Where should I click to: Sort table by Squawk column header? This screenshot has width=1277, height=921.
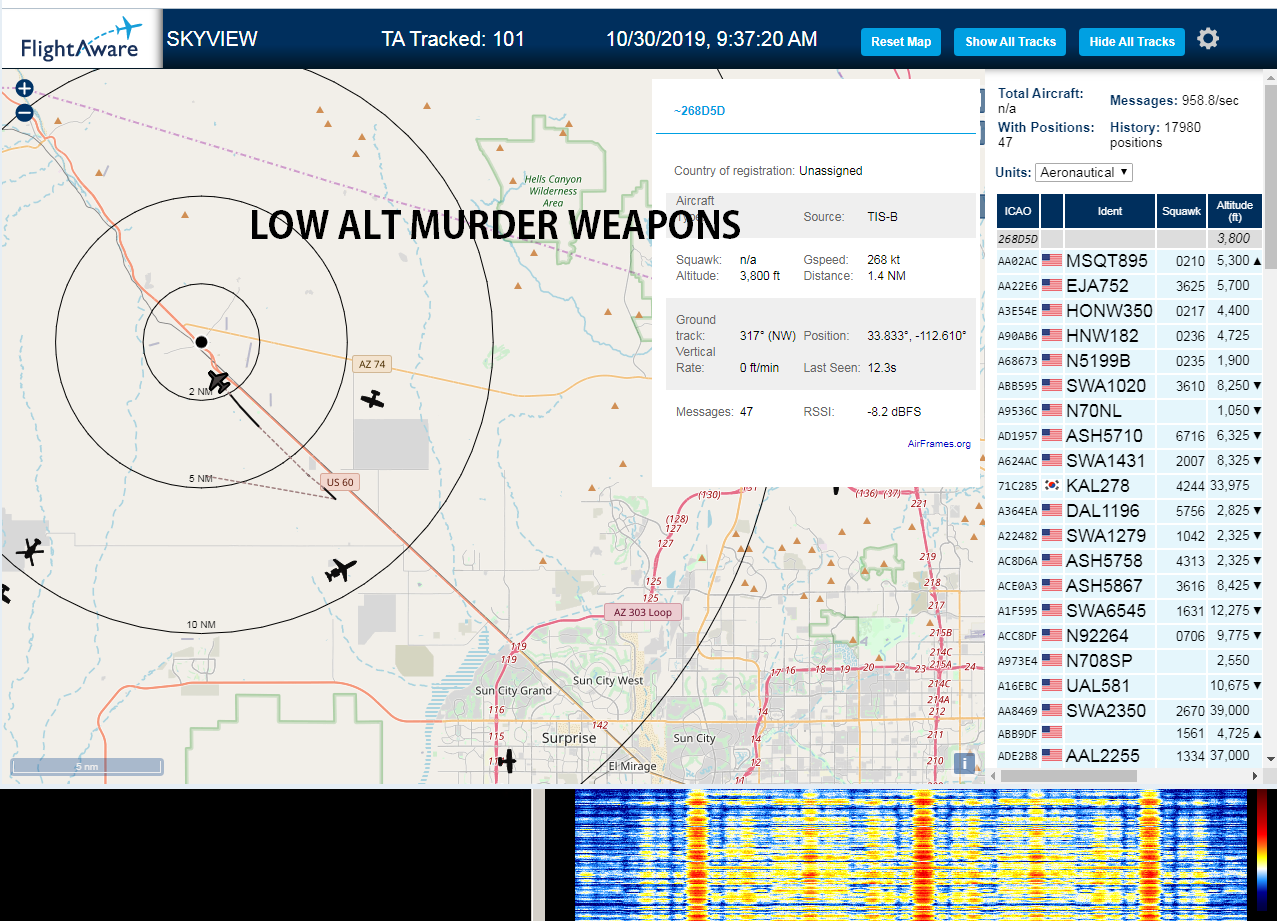pos(1182,211)
